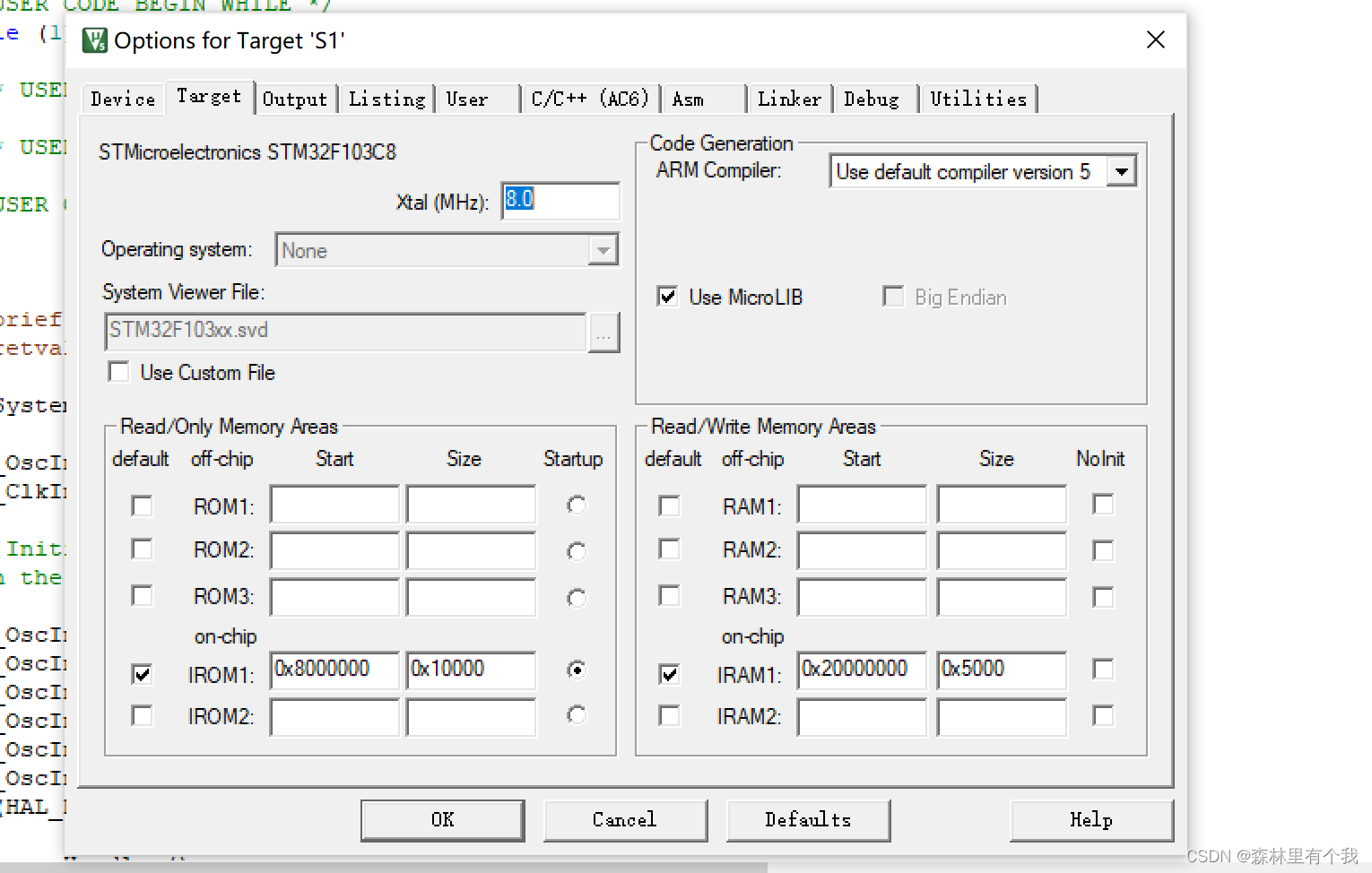Restore settings with Defaults button
1372x873 pixels.
tap(808, 820)
